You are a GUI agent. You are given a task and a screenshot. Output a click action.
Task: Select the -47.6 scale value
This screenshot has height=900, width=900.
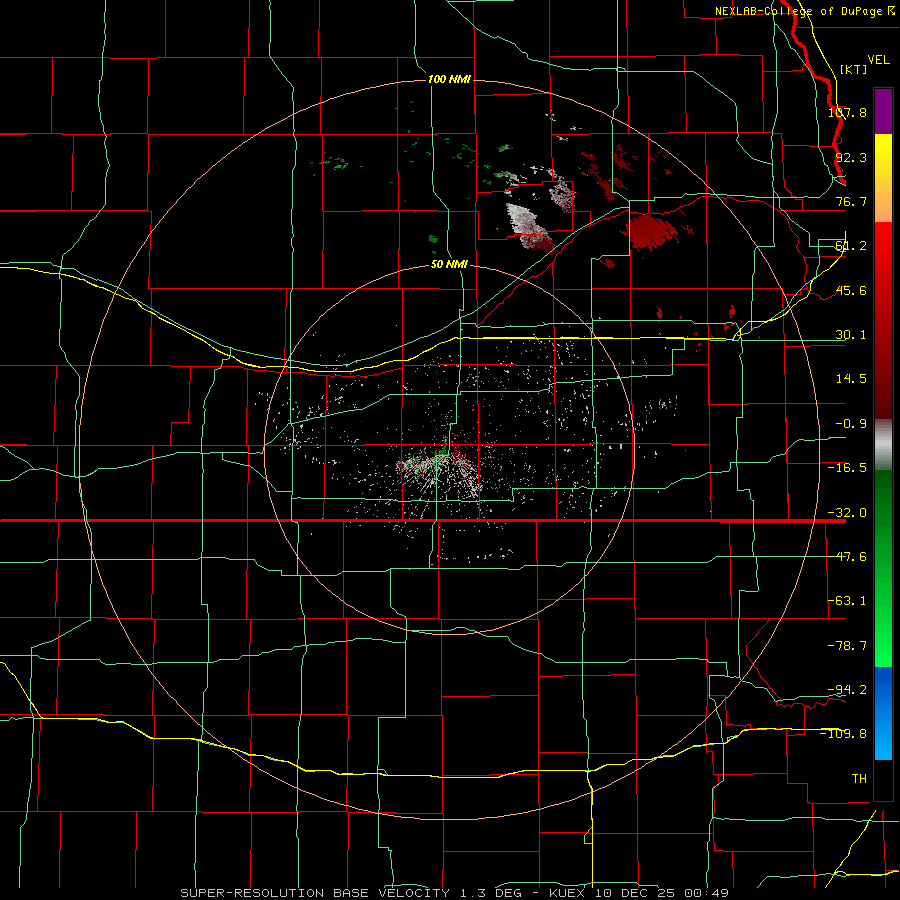[x=847, y=557]
